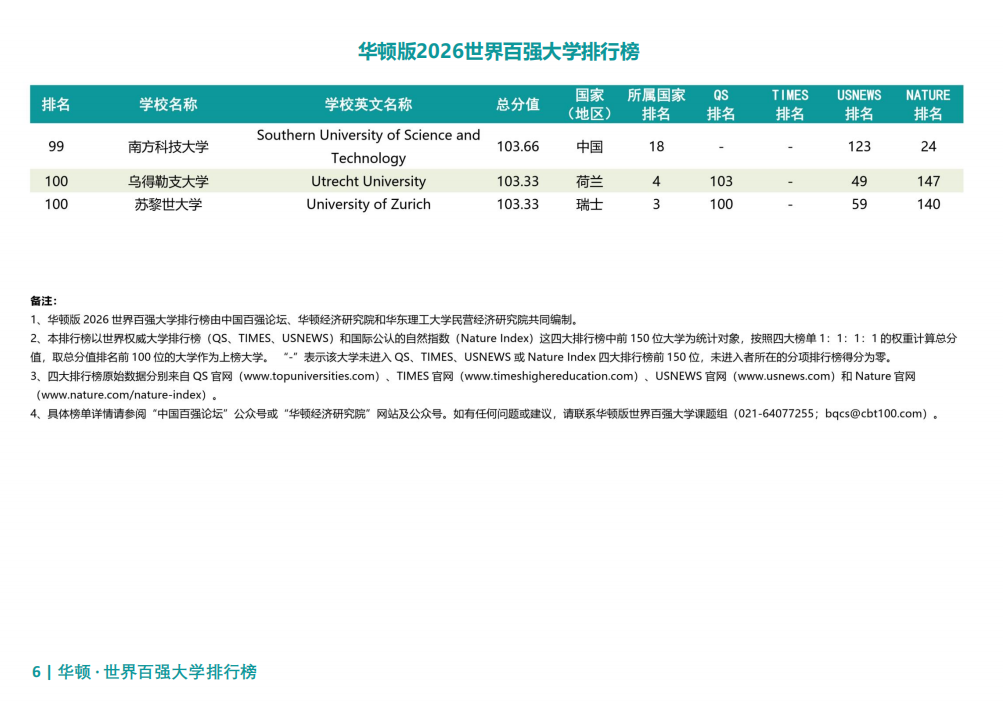The width and height of the screenshot is (1003, 701).
Task: Click the 南方科技大学 school name cell
Action: coord(168,146)
